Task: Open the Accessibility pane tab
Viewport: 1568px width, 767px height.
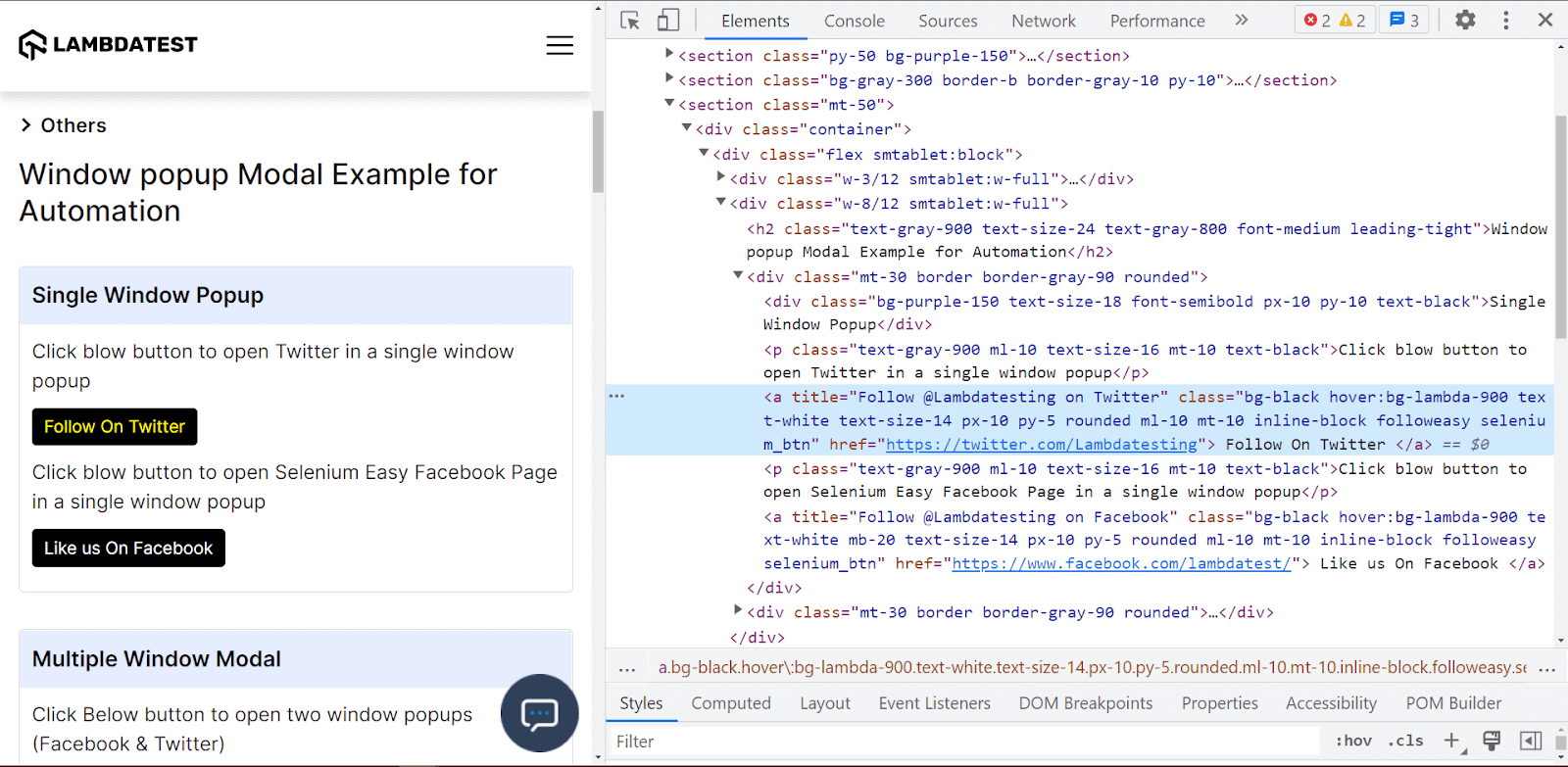Action: point(1331,703)
